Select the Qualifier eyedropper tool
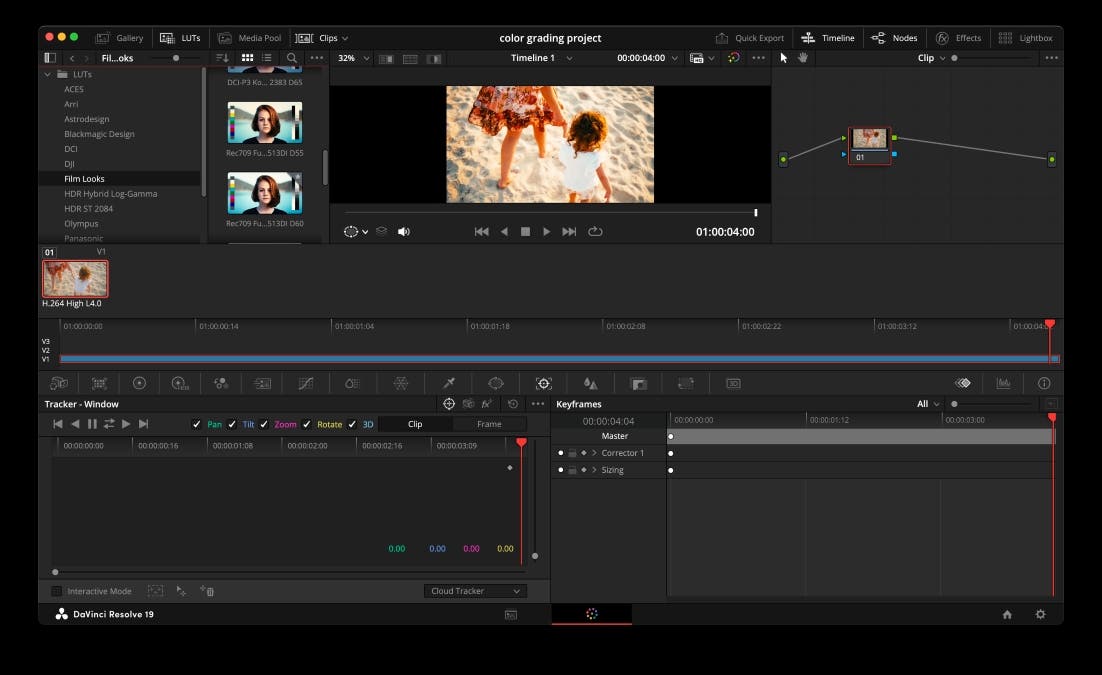This screenshot has width=1102, height=675. (x=447, y=383)
